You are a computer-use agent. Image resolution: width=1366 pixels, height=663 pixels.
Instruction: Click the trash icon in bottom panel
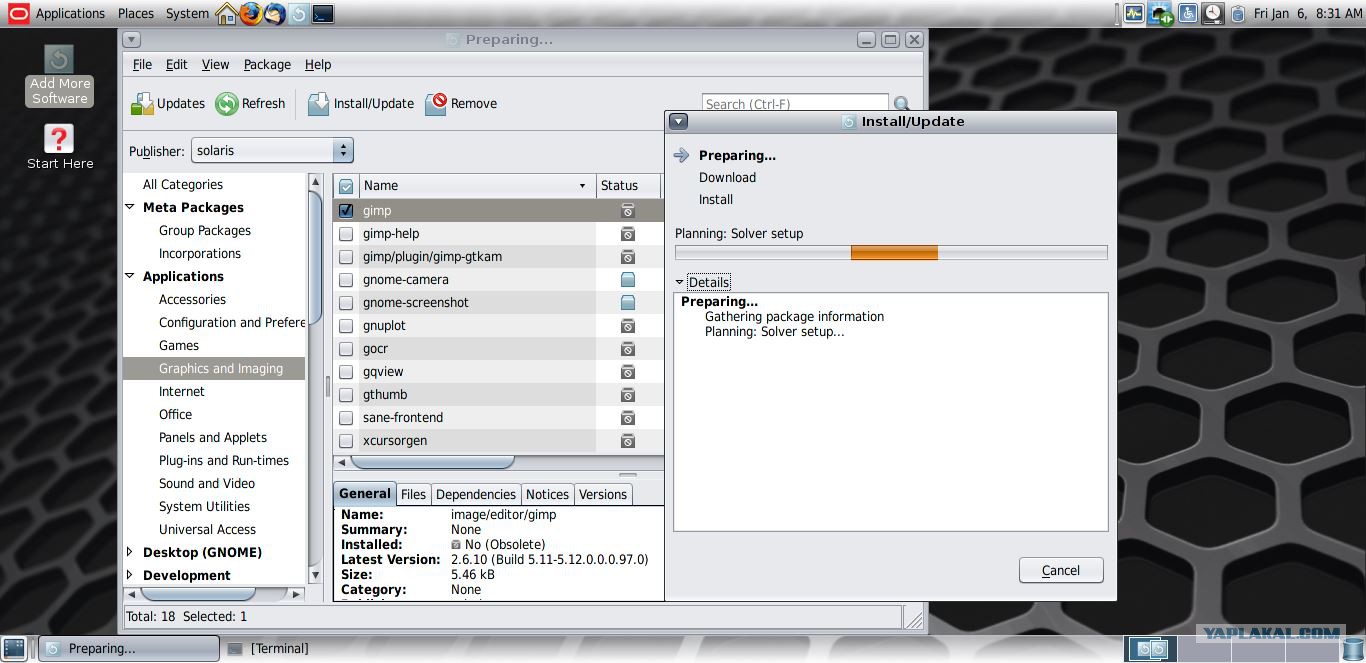coord(1353,649)
